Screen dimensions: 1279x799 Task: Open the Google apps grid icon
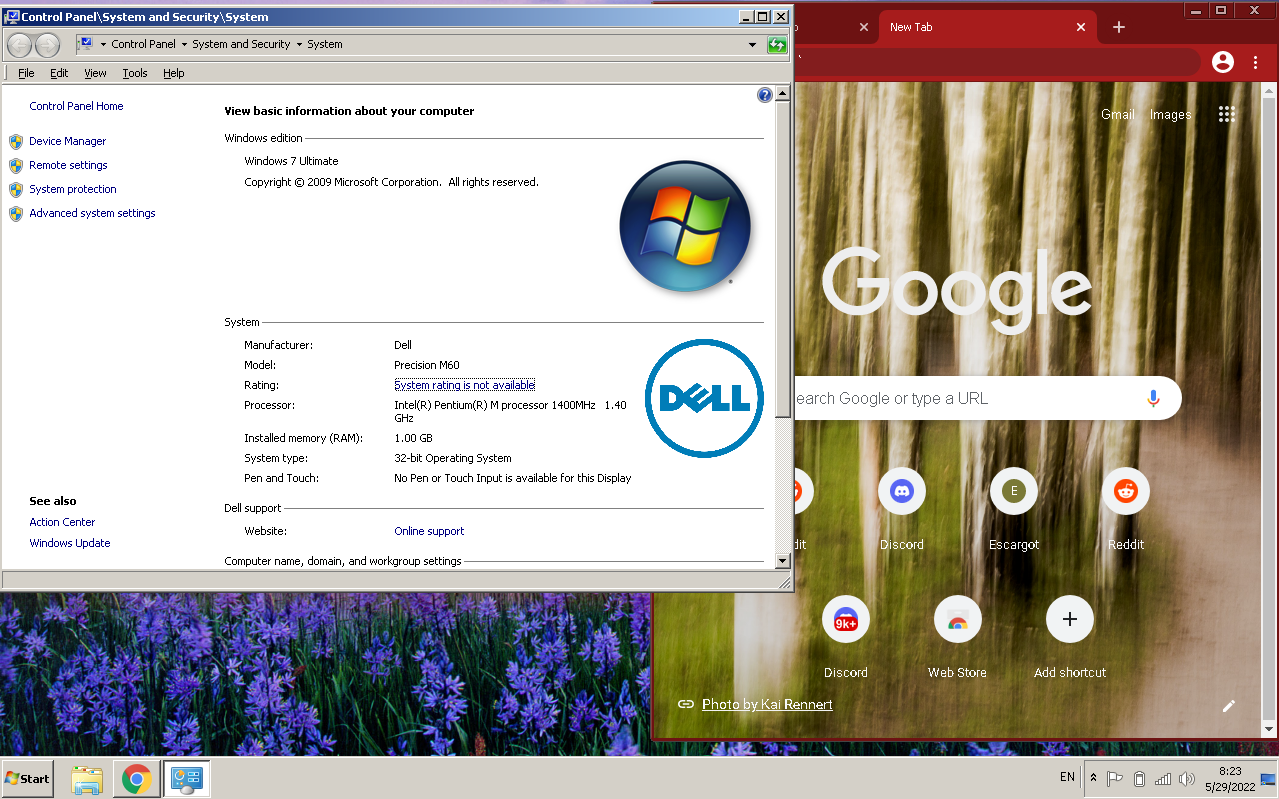pos(1226,114)
